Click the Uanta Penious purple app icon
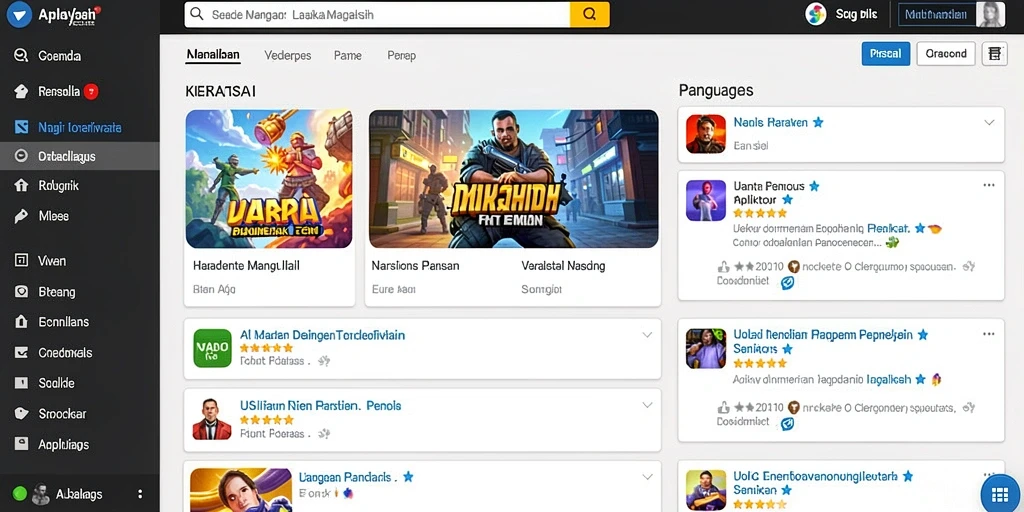The height and width of the screenshot is (512, 1024). (x=706, y=200)
